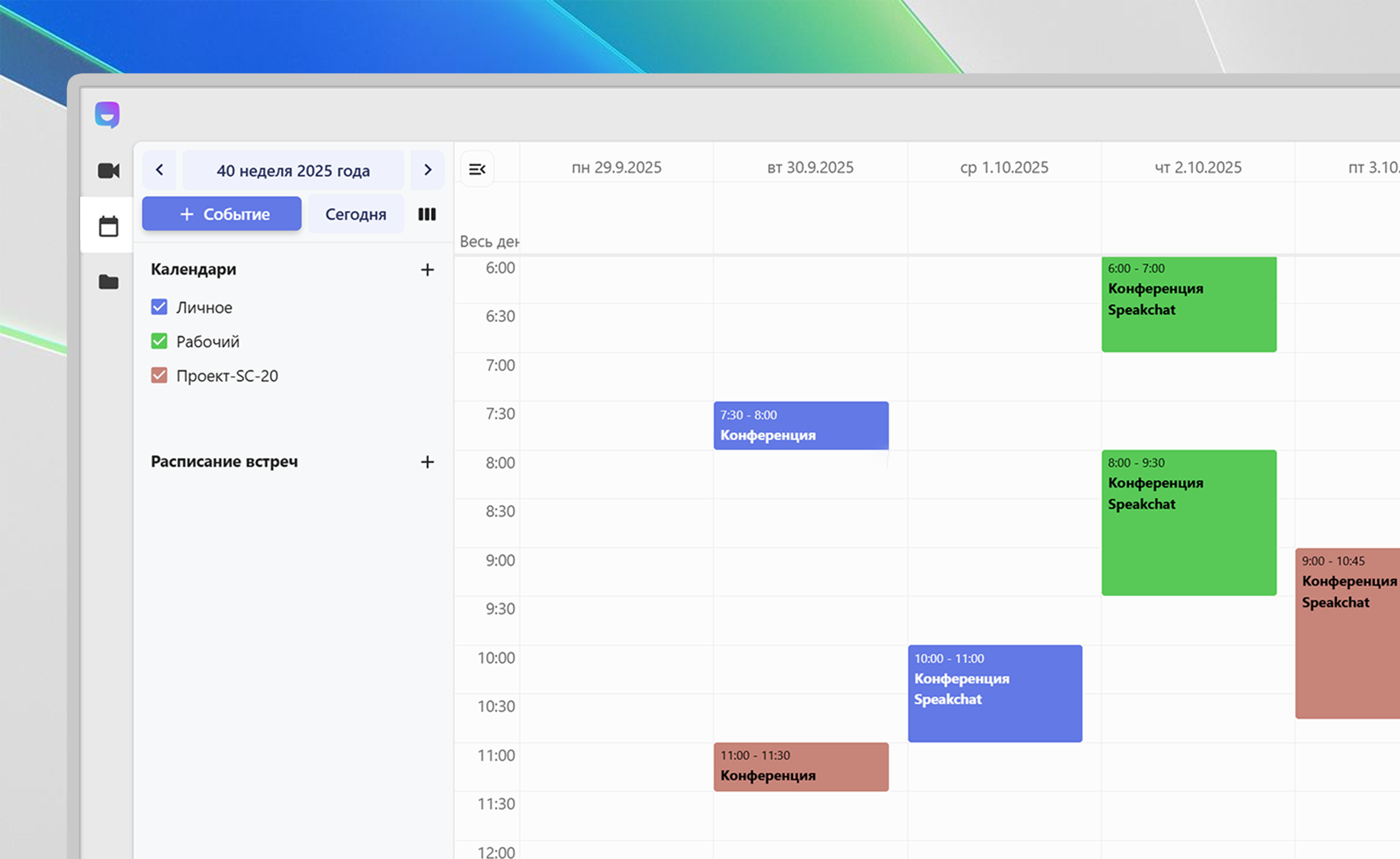The image size is (1400, 859).
Task: Switch calendar view via columns icon
Action: coord(427,214)
